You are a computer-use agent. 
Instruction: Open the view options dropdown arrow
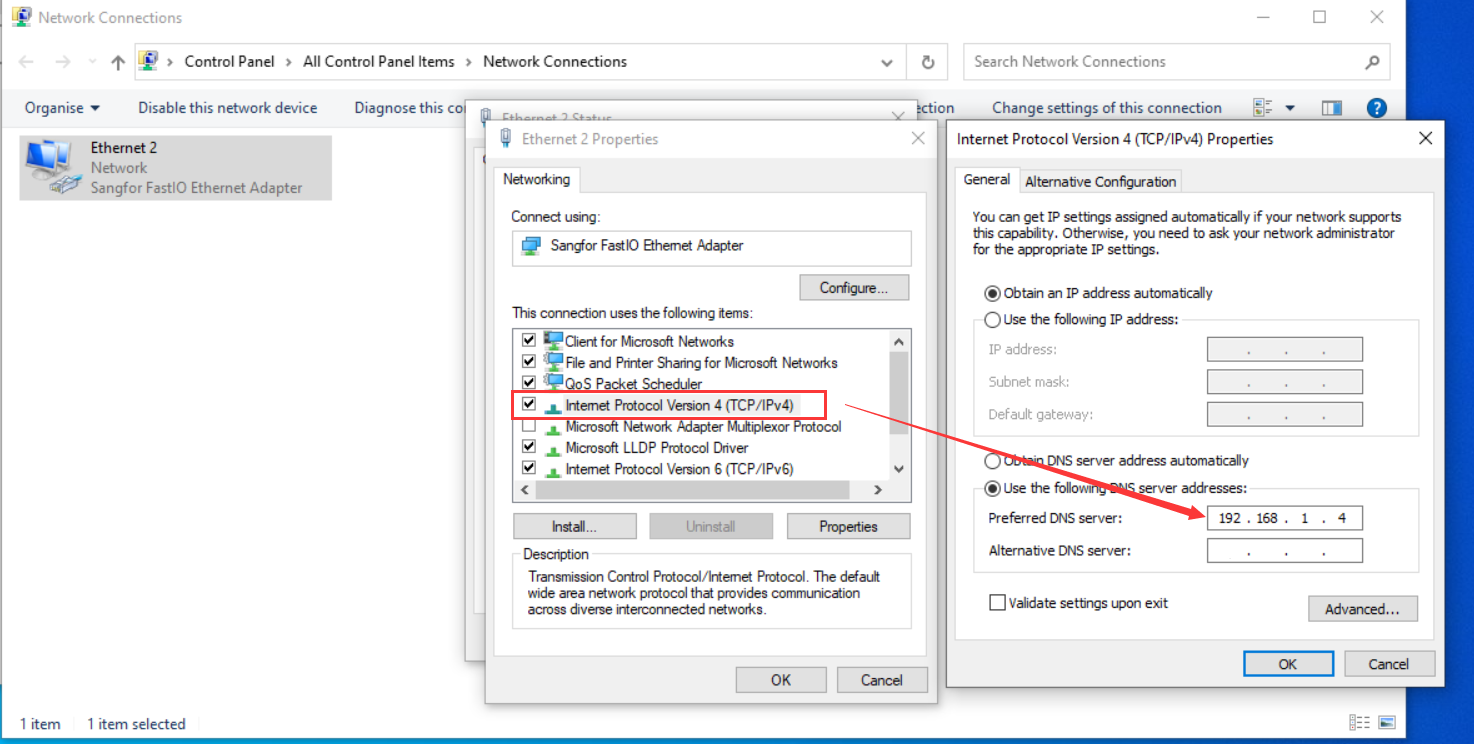(1290, 108)
